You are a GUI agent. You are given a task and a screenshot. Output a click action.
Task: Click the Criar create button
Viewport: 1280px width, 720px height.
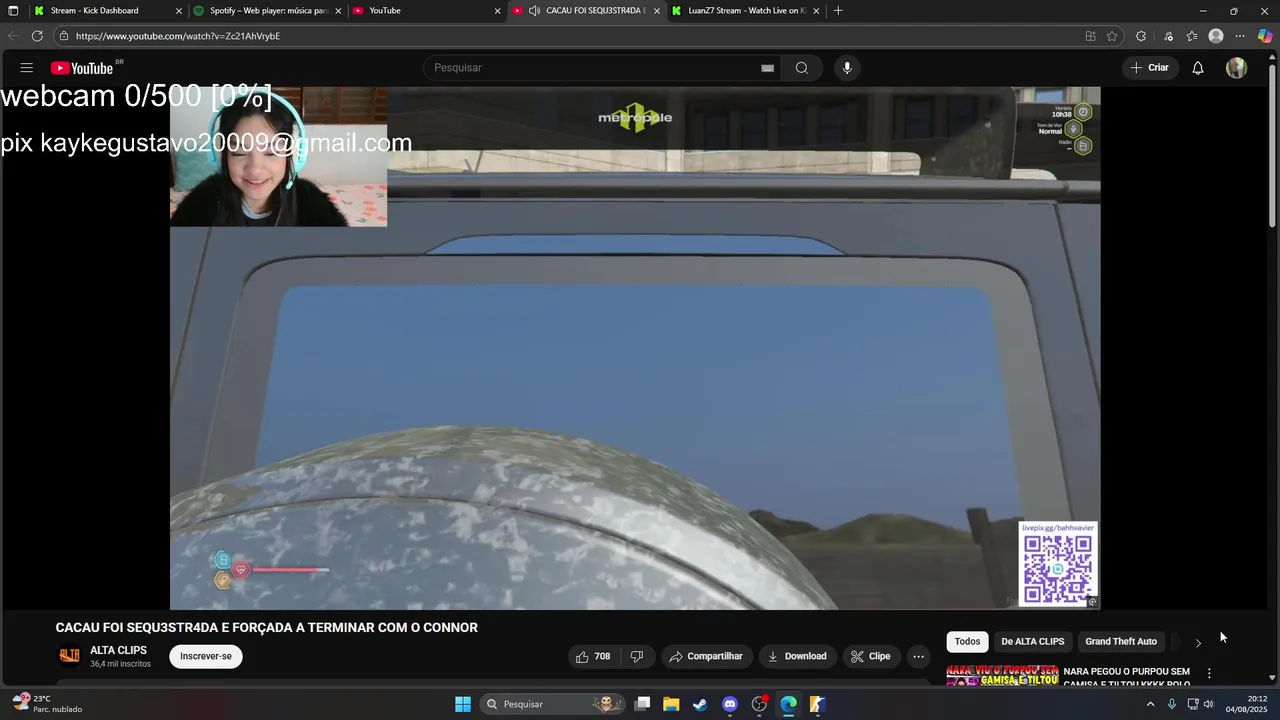pos(1149,68)
